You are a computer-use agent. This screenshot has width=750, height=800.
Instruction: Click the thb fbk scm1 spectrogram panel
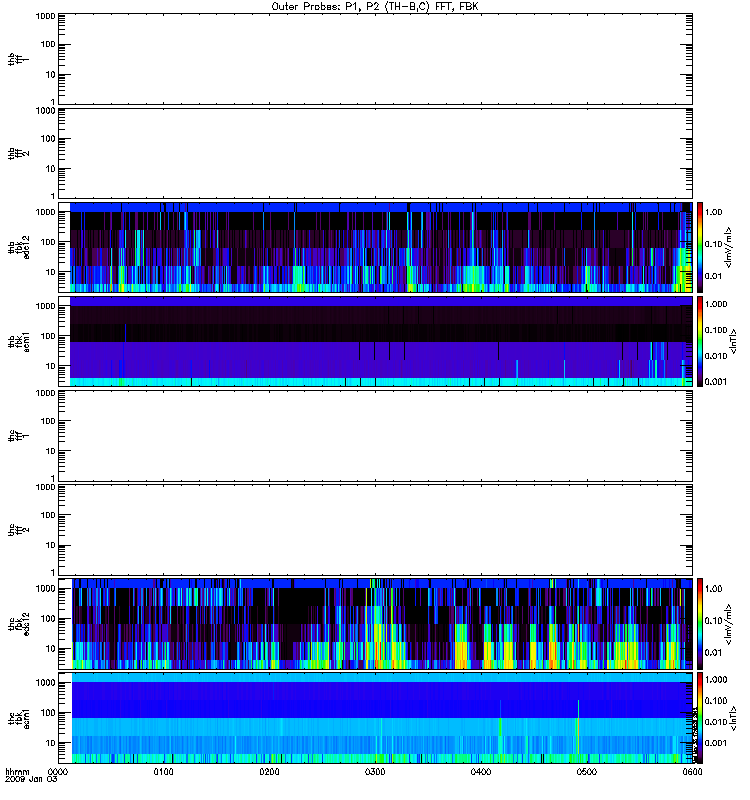[x=376, y=342]
